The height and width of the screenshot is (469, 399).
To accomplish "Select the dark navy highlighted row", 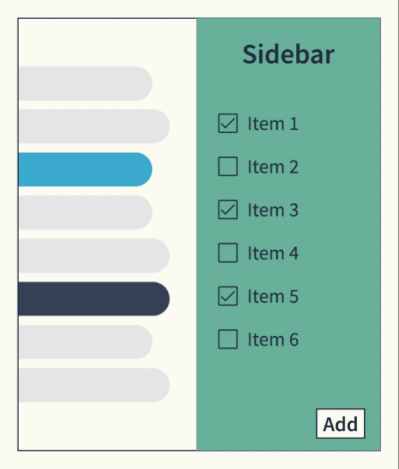I will tap(94, 299).
